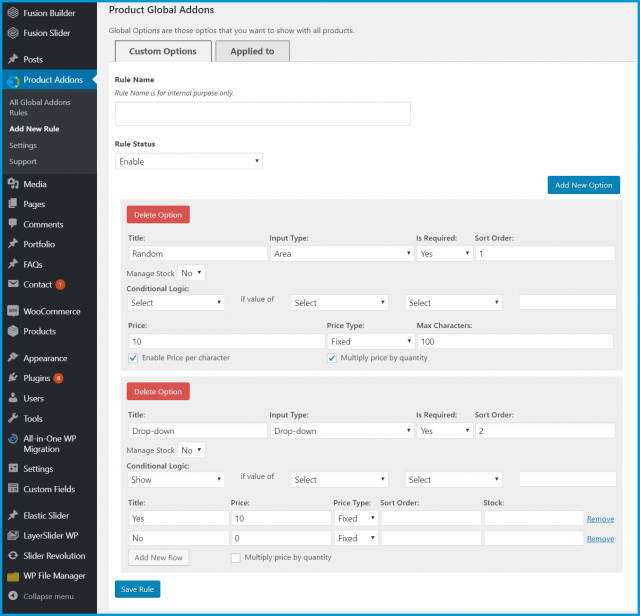Click the Rule Name text field
Screen dimensions: 640x616
point(262,114)
